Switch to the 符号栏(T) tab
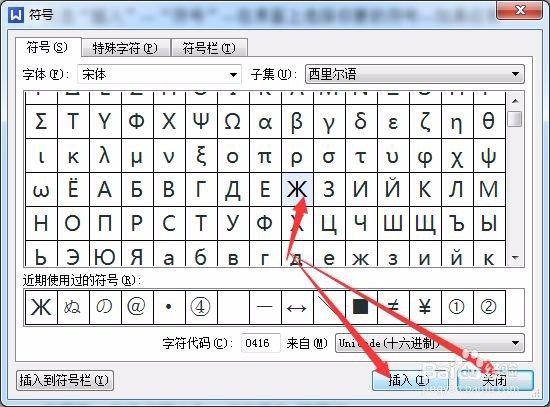Image resolution: width=550 pixels, height=407 pixels. click(x=209, y=48)
